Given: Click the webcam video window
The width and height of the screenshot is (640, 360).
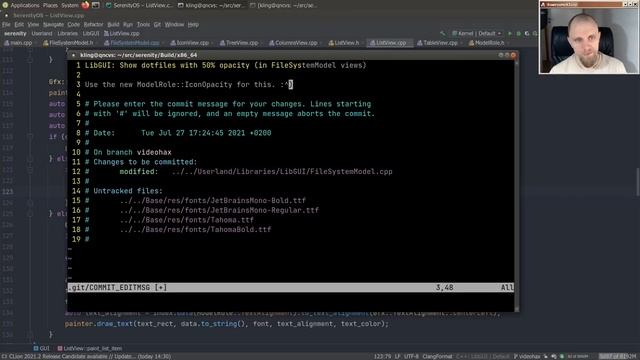Looking at the screenshot, I should pyautogui.click(x=589, y=40).
